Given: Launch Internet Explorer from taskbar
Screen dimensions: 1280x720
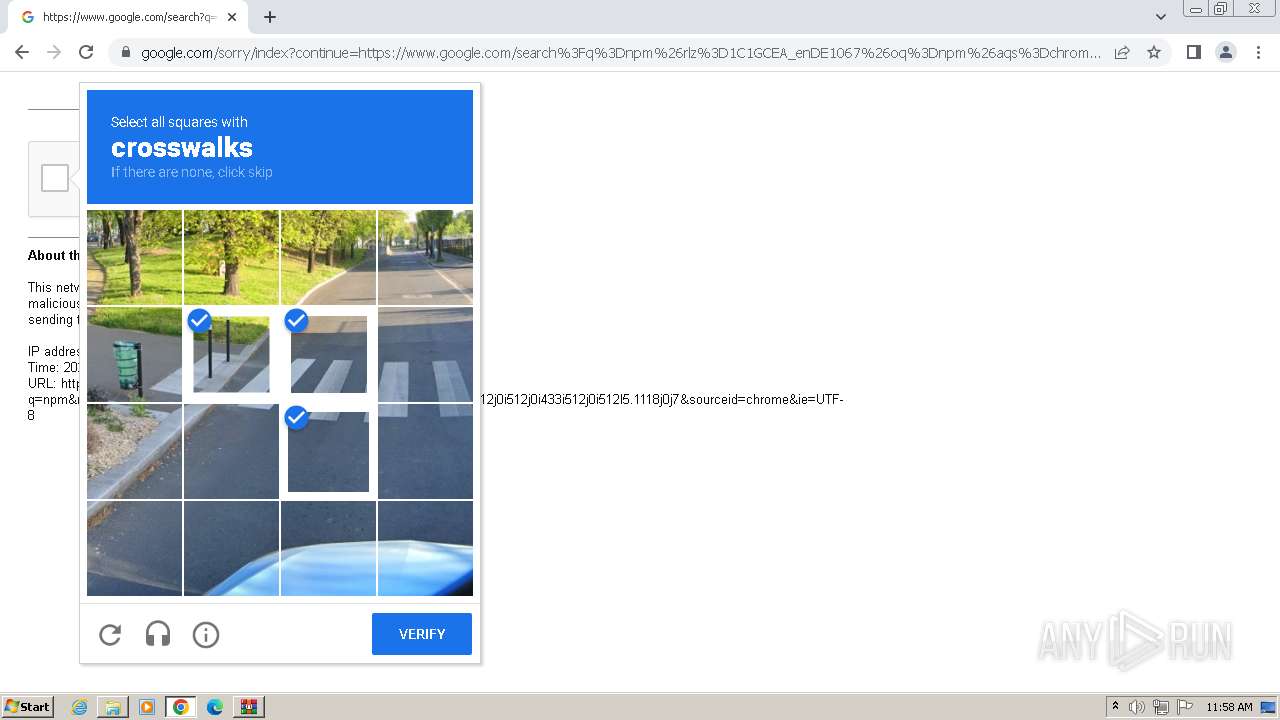Looking at the screenshot, I should coord(80,707).
